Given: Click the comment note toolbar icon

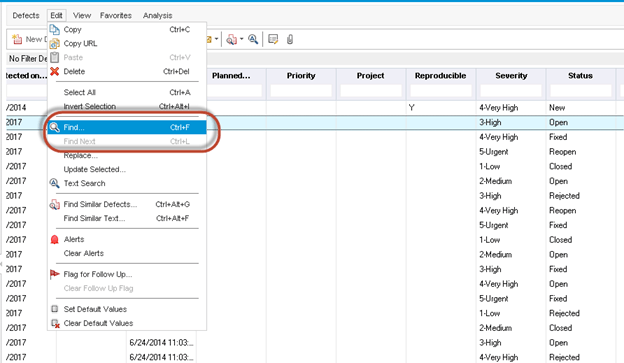Looking at the screenshot, I should point(273,39).
